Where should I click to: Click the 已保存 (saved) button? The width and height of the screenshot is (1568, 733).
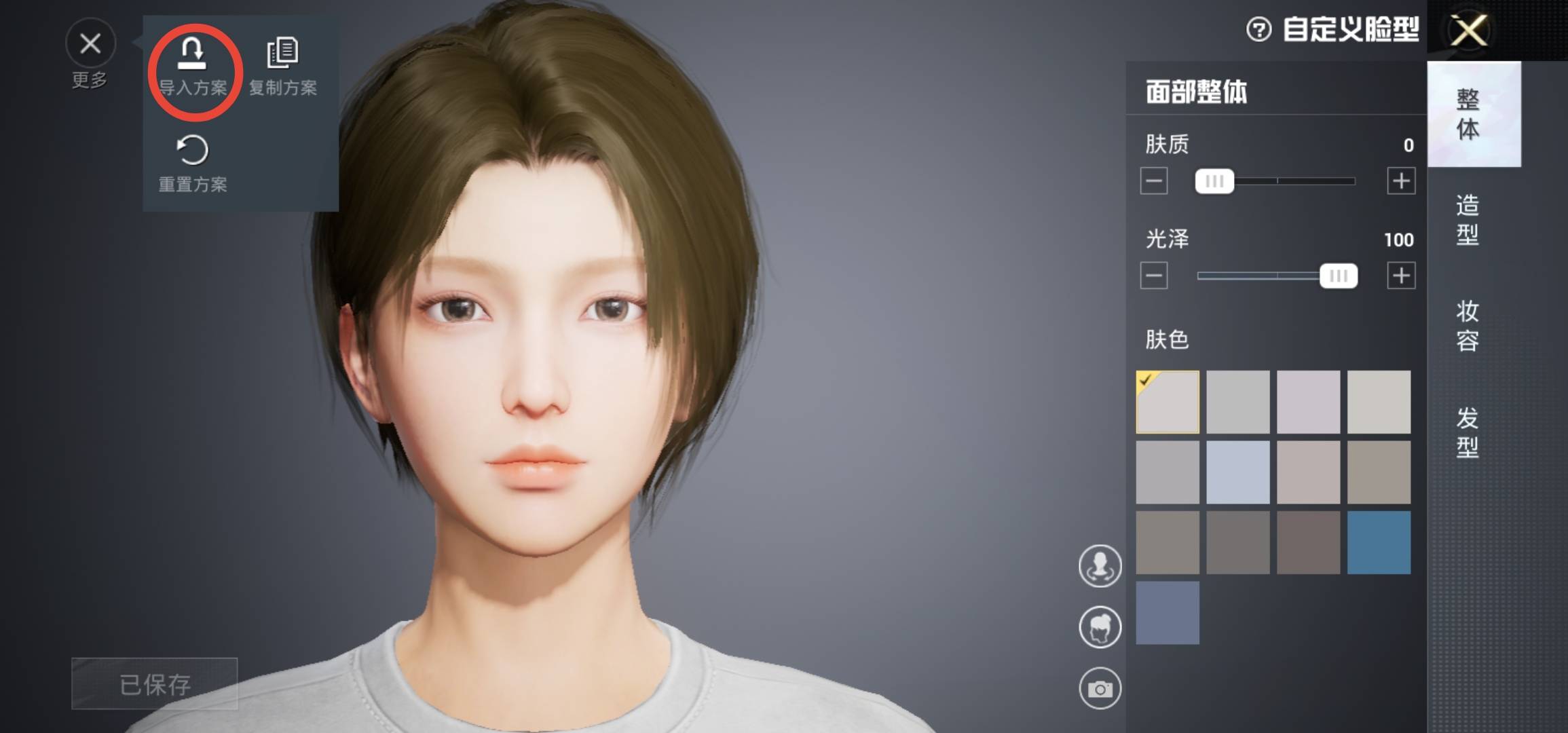point(155,684)
